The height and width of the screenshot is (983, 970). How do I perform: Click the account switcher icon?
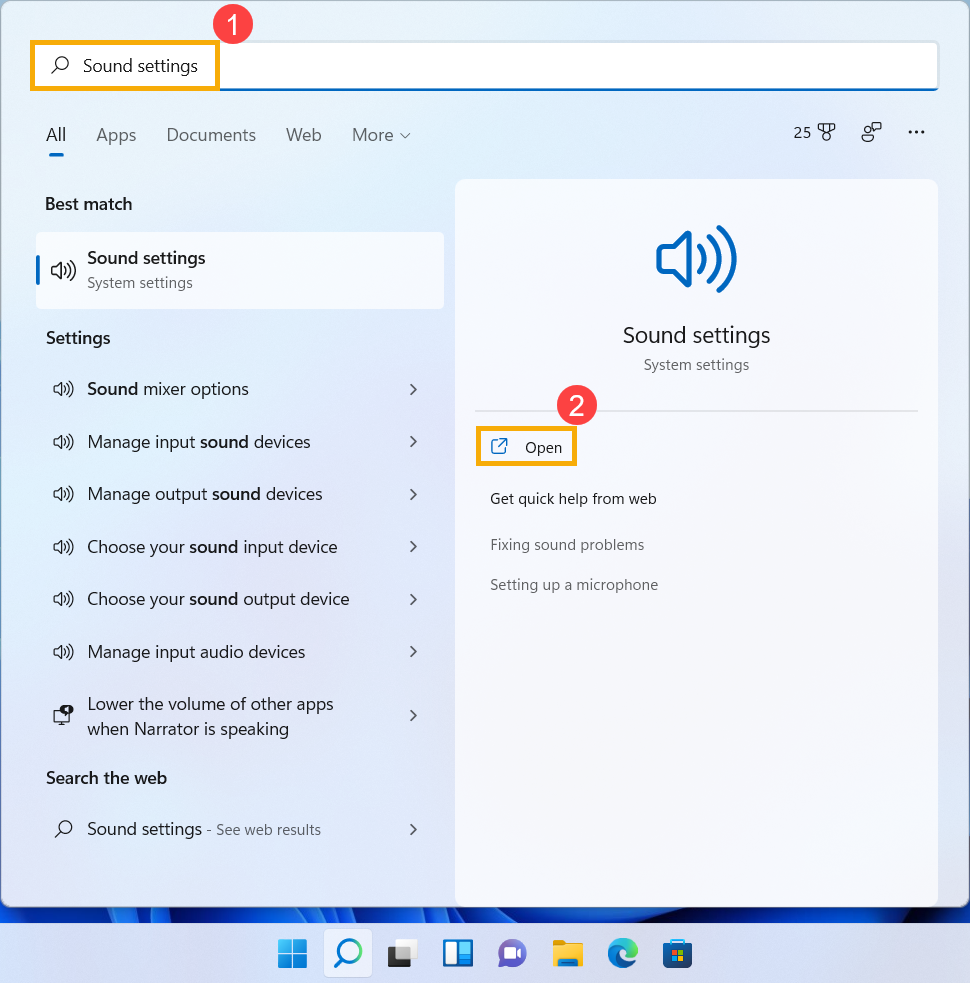[872, 133]
